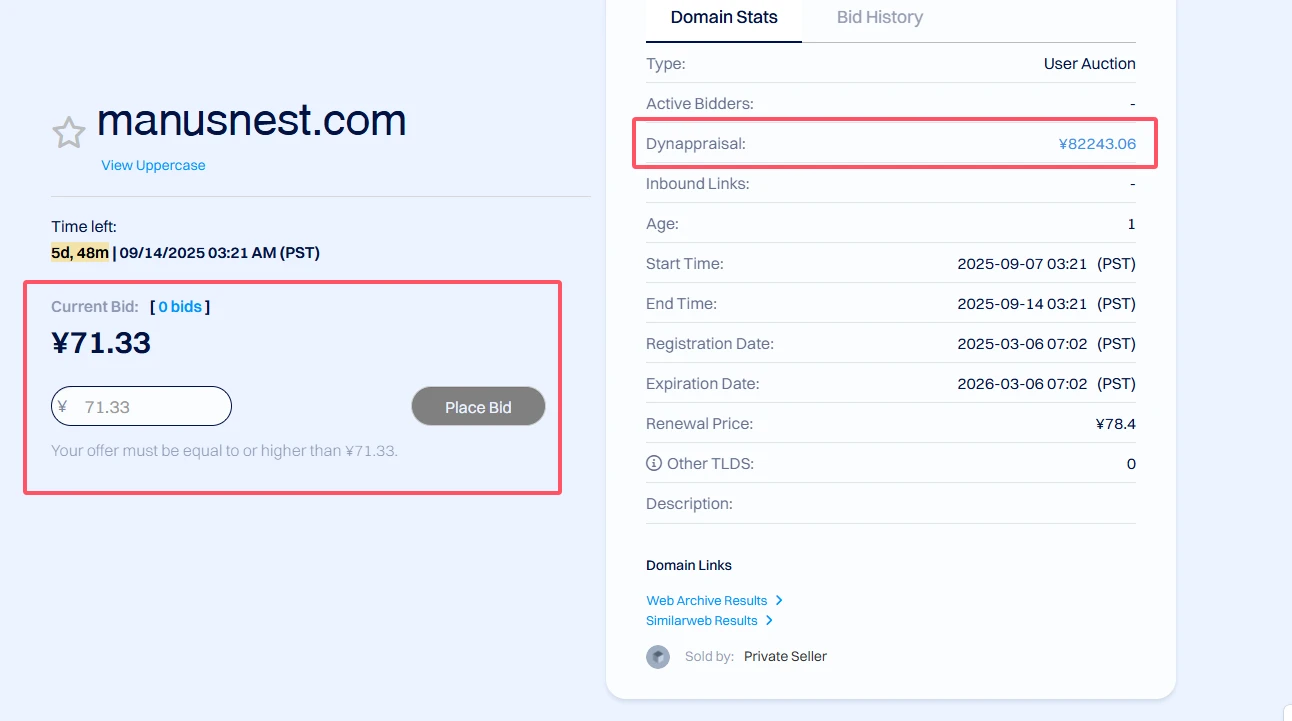Click the manusnest.com domain title
This screenshot has width=1292, height=721.
click(x=252, y=121)
